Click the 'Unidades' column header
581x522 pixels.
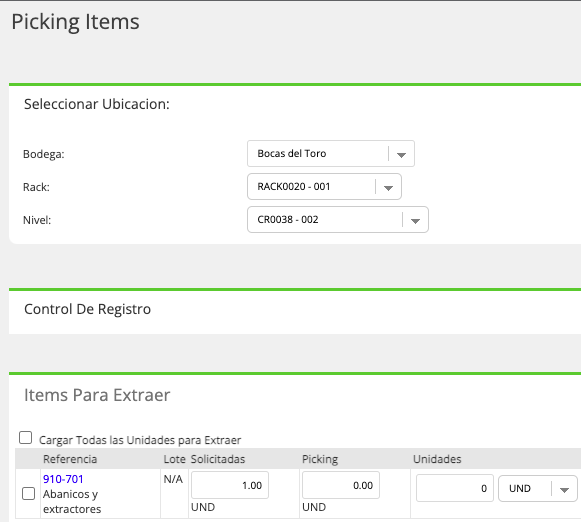pos(437,459)
